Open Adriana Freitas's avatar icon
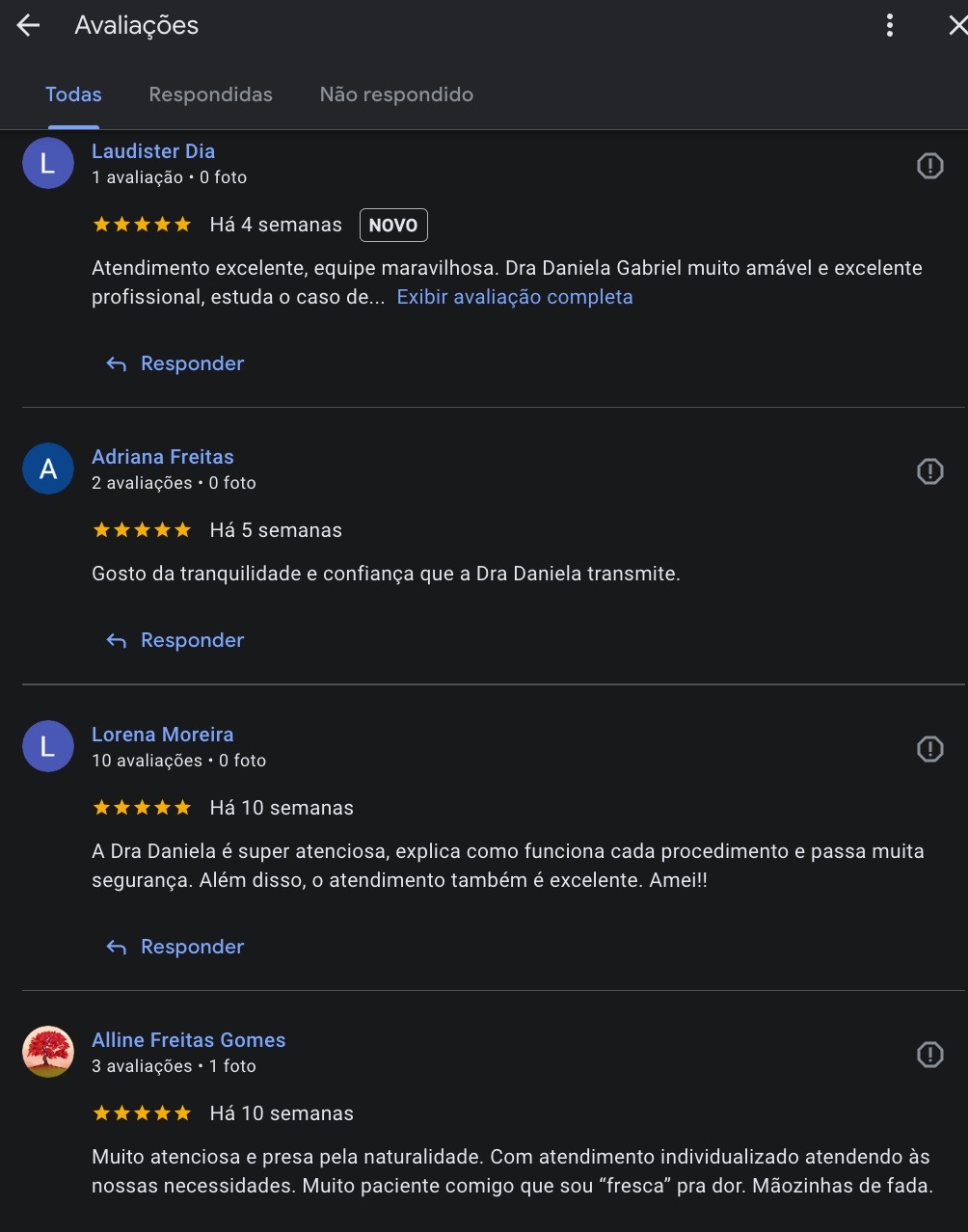968x1232 pixels. click(x=48, y=469)
